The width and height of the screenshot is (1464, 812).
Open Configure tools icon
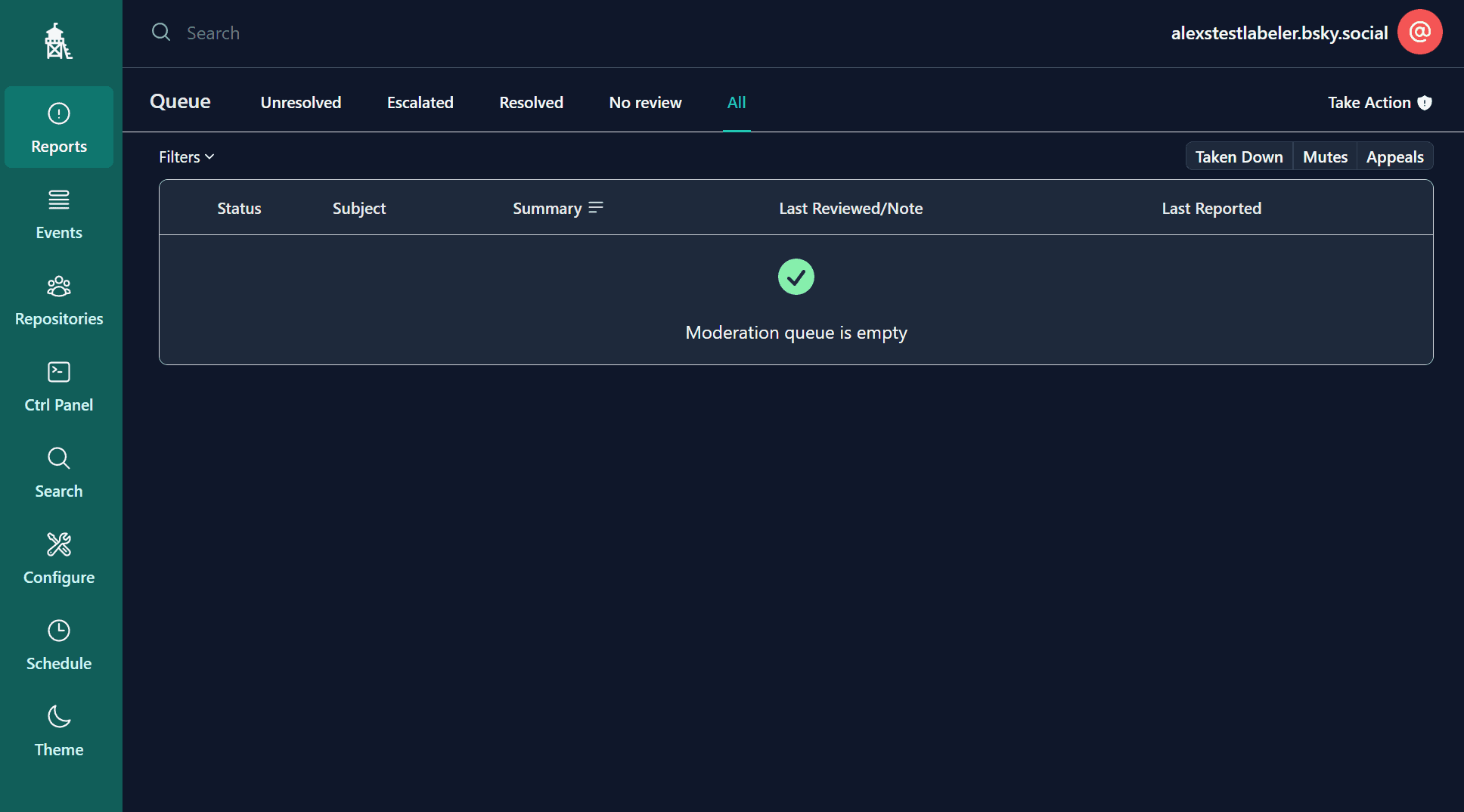(x=59, y=544)
